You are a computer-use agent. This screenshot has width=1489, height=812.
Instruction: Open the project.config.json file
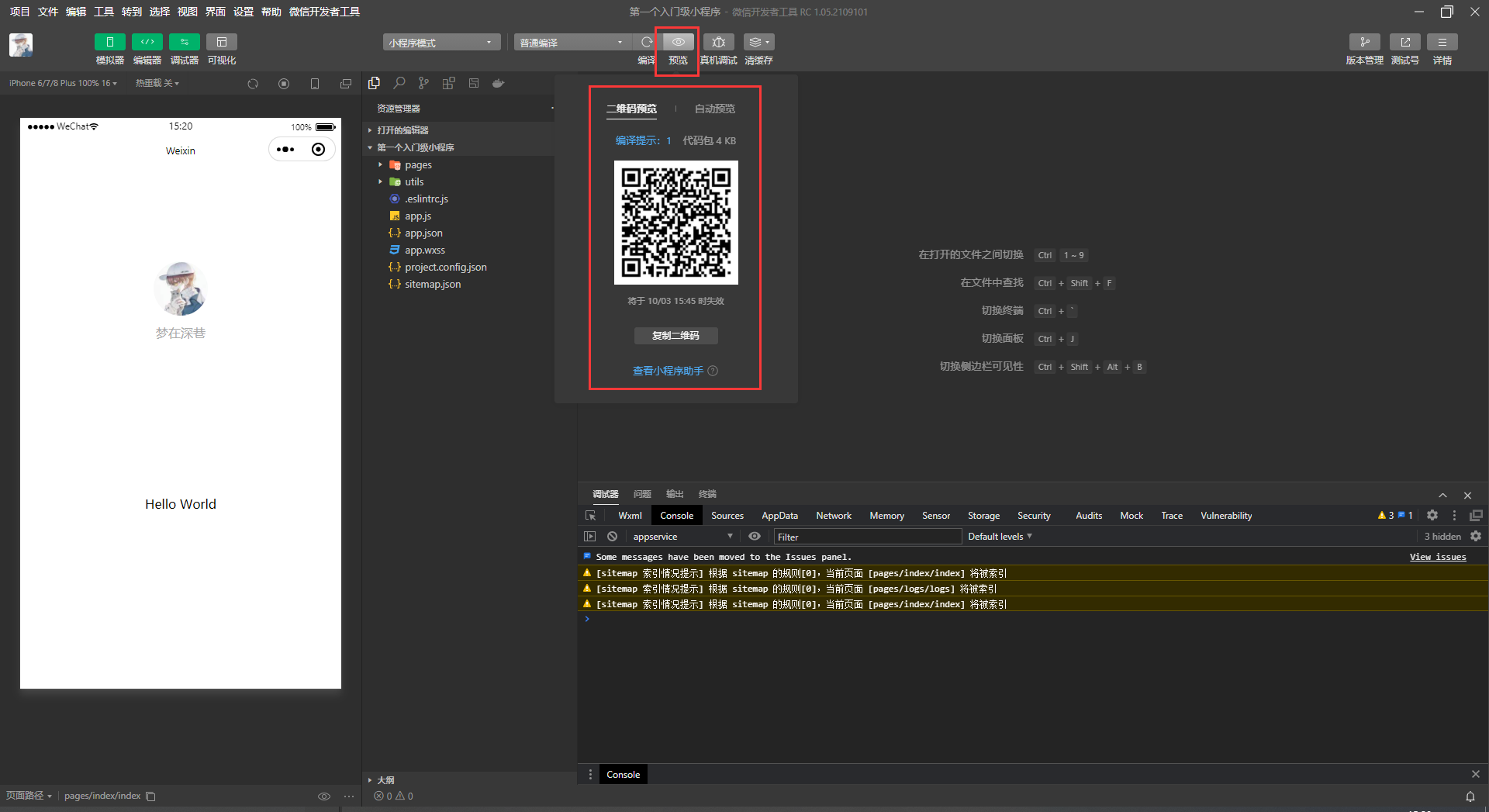(446, 267)
